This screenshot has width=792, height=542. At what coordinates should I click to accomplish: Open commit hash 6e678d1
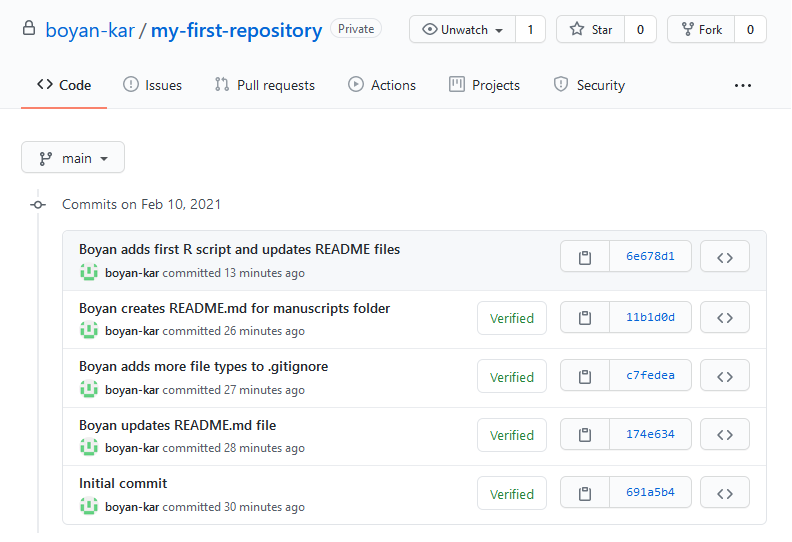click(650, 257)
